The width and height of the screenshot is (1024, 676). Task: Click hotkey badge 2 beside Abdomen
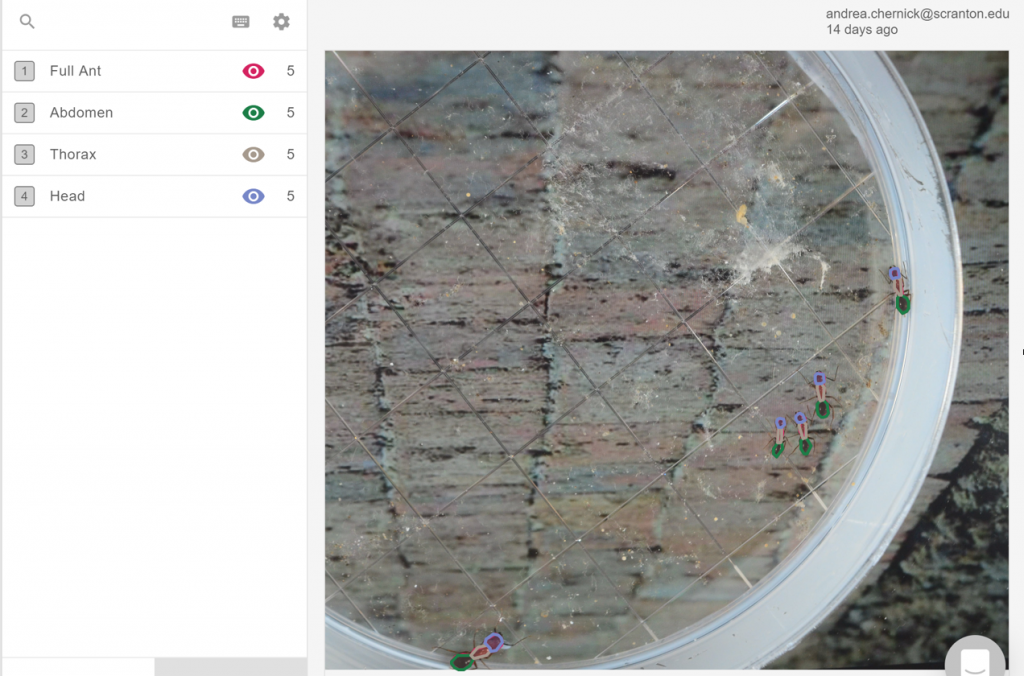[25, 113]
